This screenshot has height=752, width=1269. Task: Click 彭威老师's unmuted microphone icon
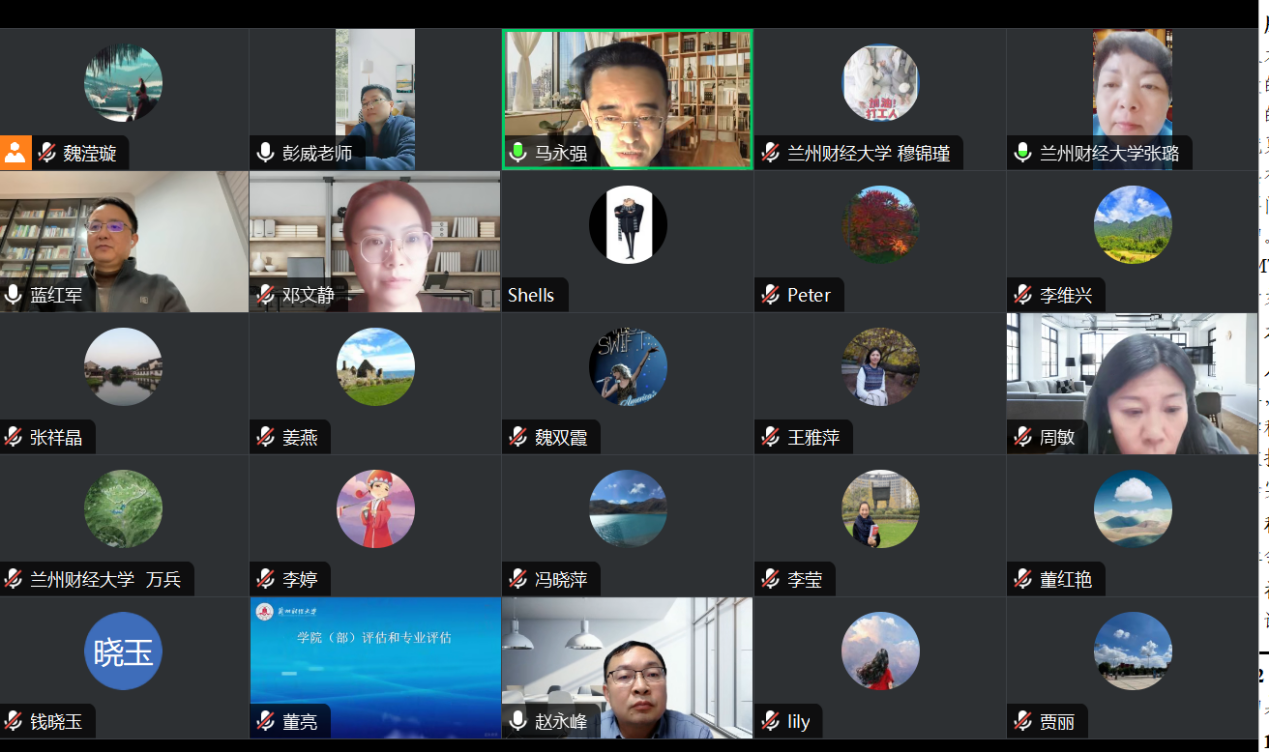266,153
